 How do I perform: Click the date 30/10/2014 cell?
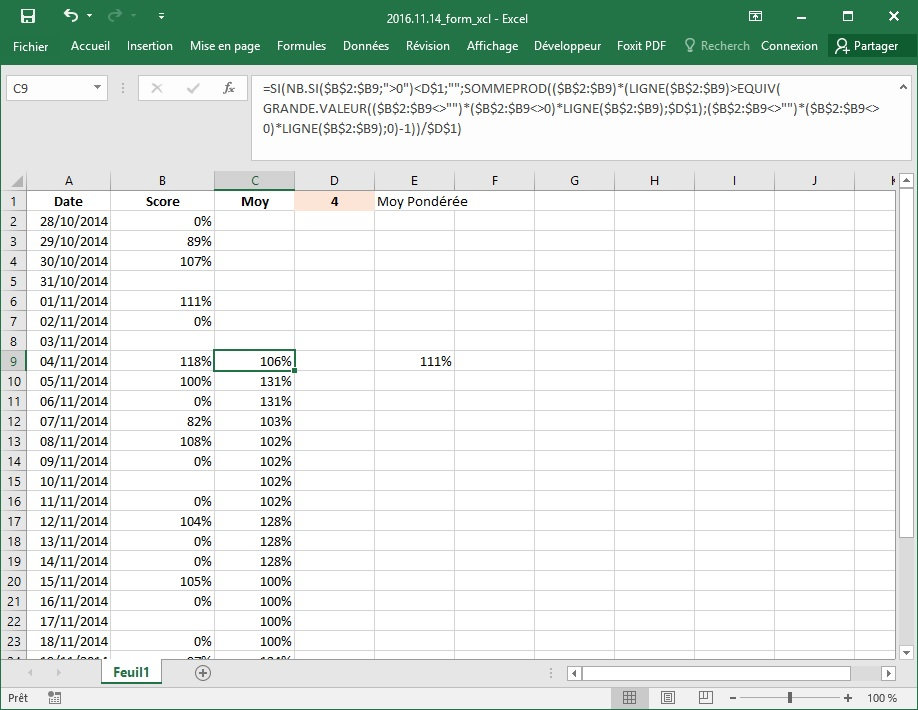tap(68, 261)
